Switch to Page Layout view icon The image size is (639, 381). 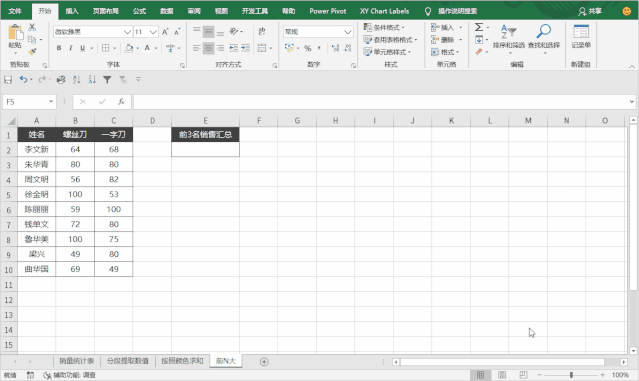[x=502, y=374]
